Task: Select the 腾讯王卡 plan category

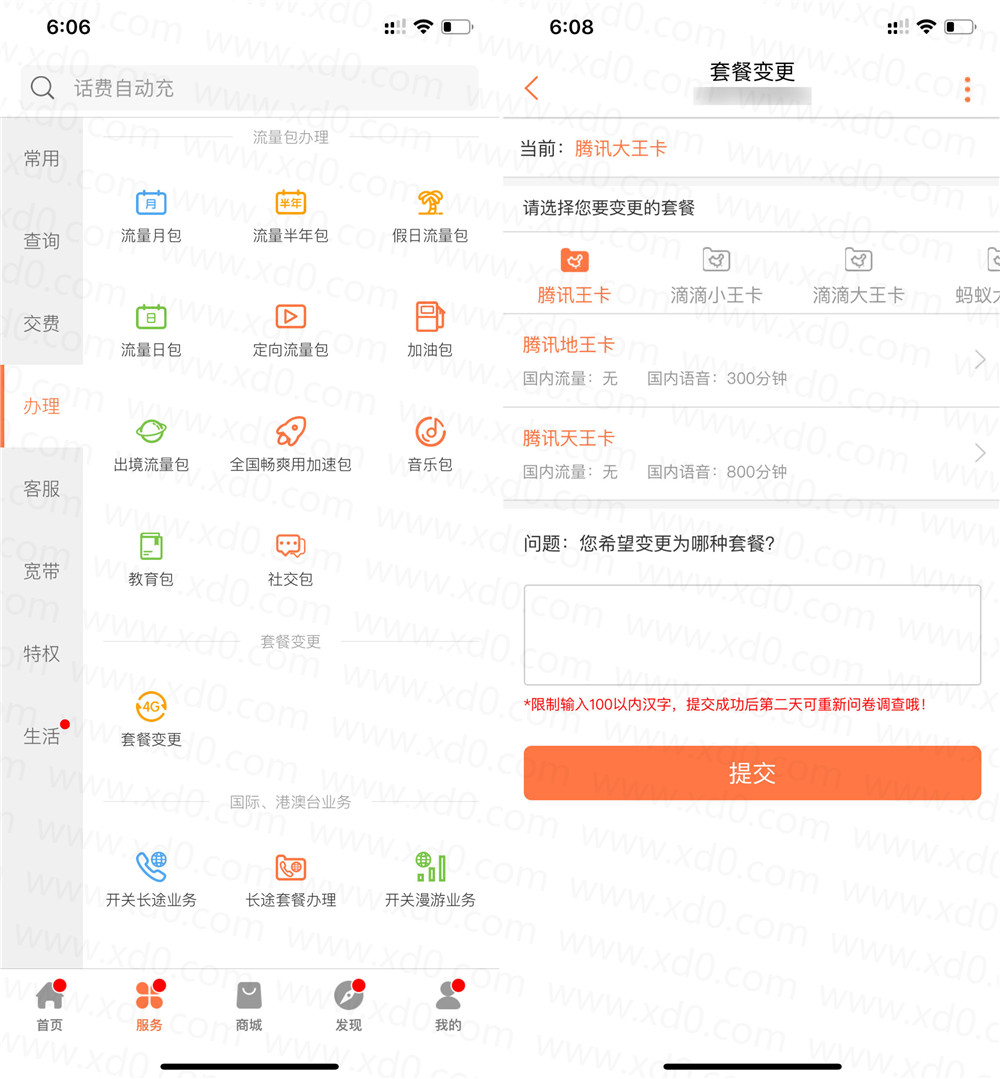Action: click(x=574, y=277)
